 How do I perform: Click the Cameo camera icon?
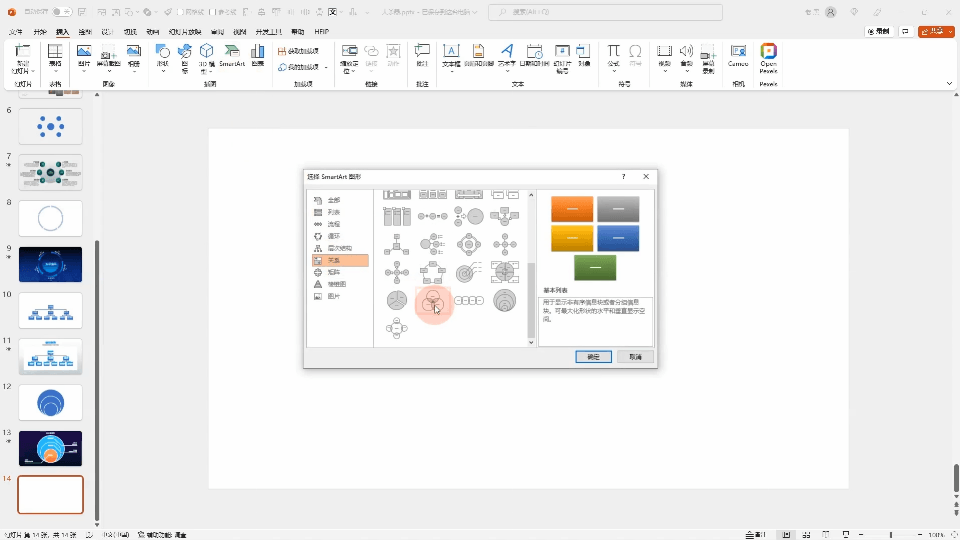click(x=738, y=51)
